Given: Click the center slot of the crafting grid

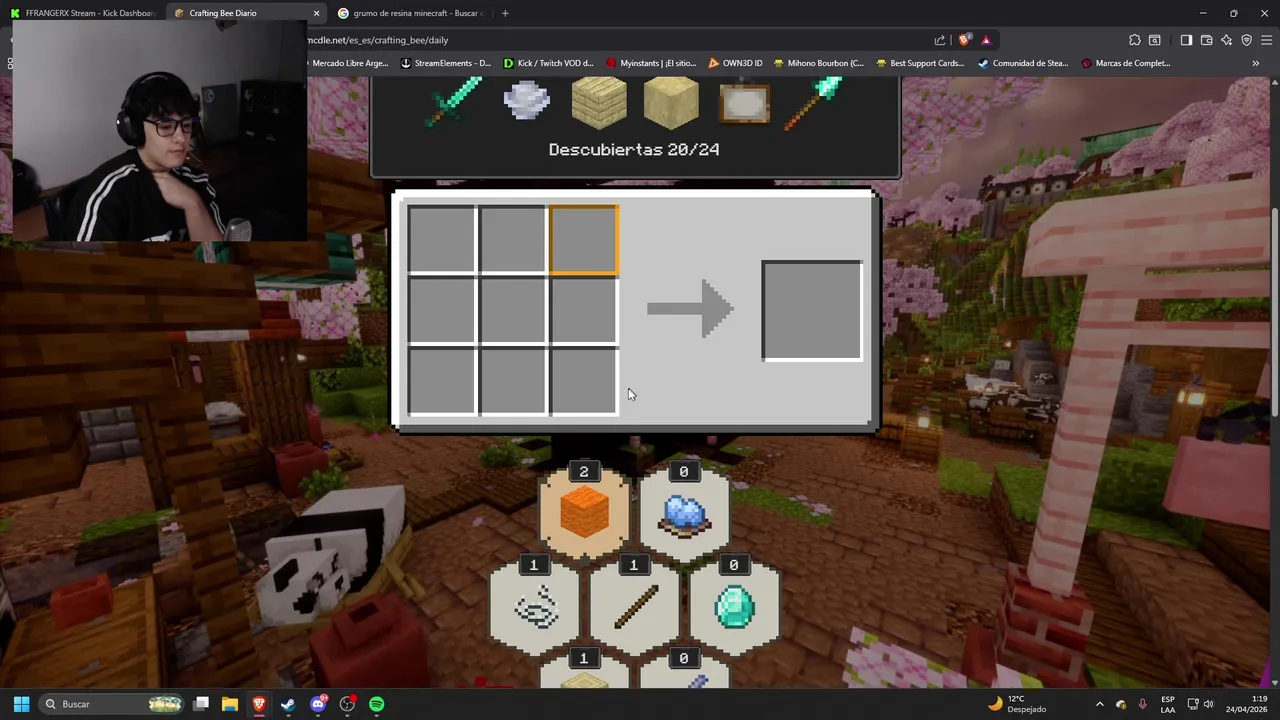Looking at the screenshot, I should (x=512, y=310).
